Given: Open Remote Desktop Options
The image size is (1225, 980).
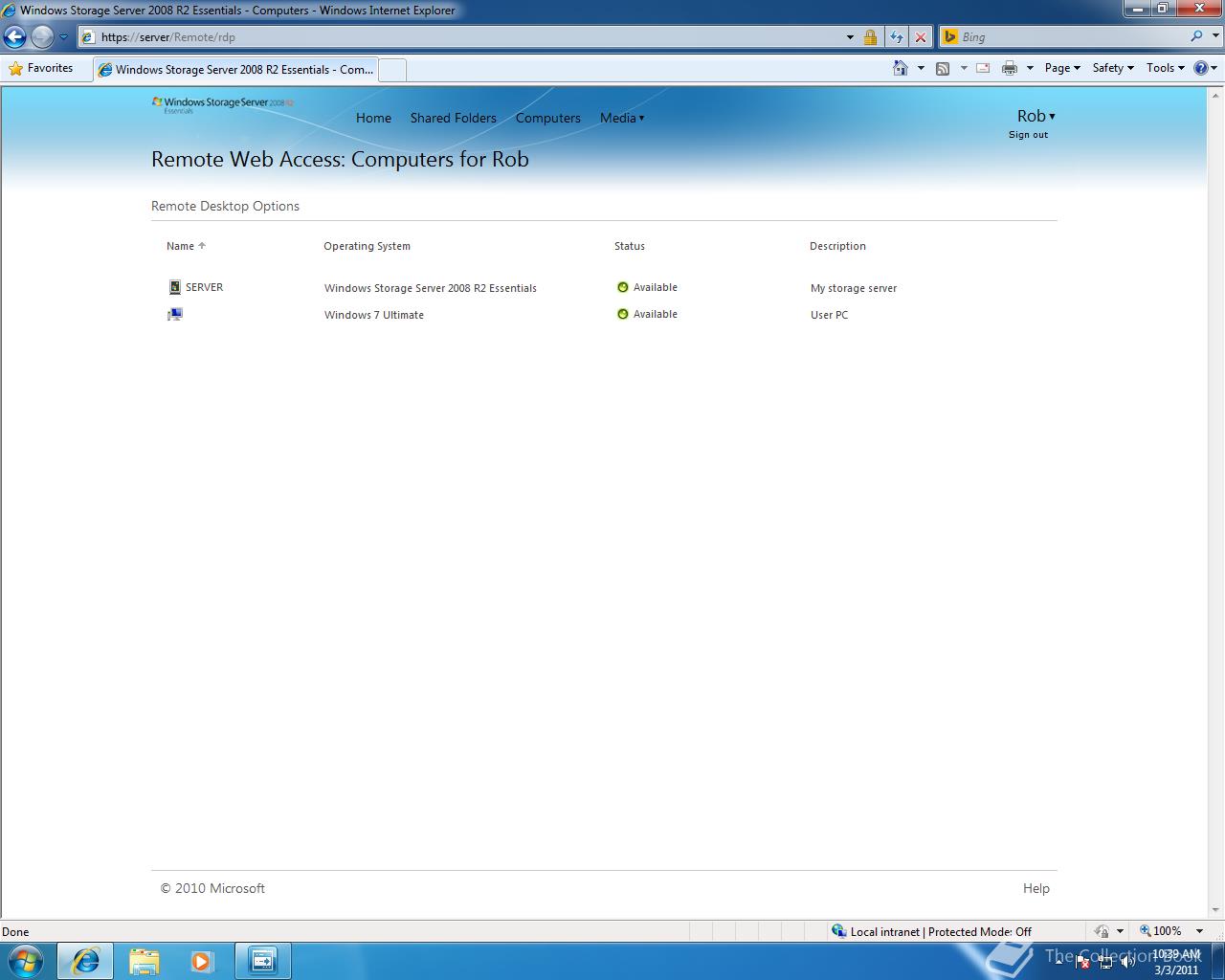Looking at the screenshot, I should pyautogui.click(x=225, y=206).
